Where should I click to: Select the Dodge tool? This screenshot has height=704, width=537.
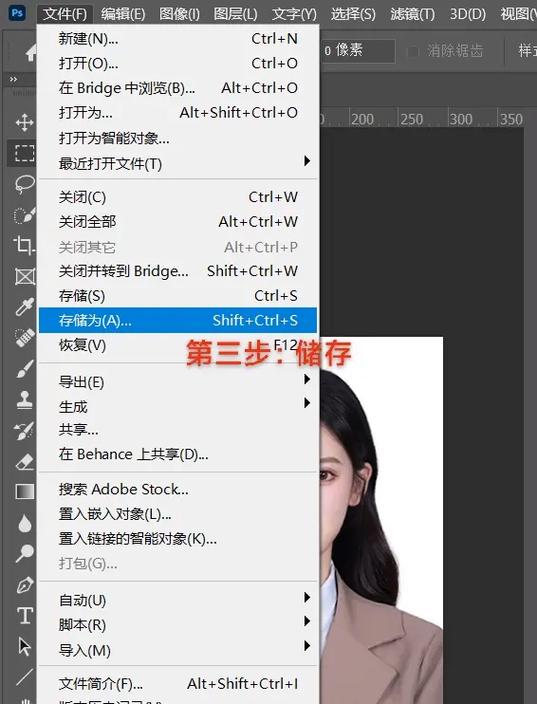click(24, 553)
